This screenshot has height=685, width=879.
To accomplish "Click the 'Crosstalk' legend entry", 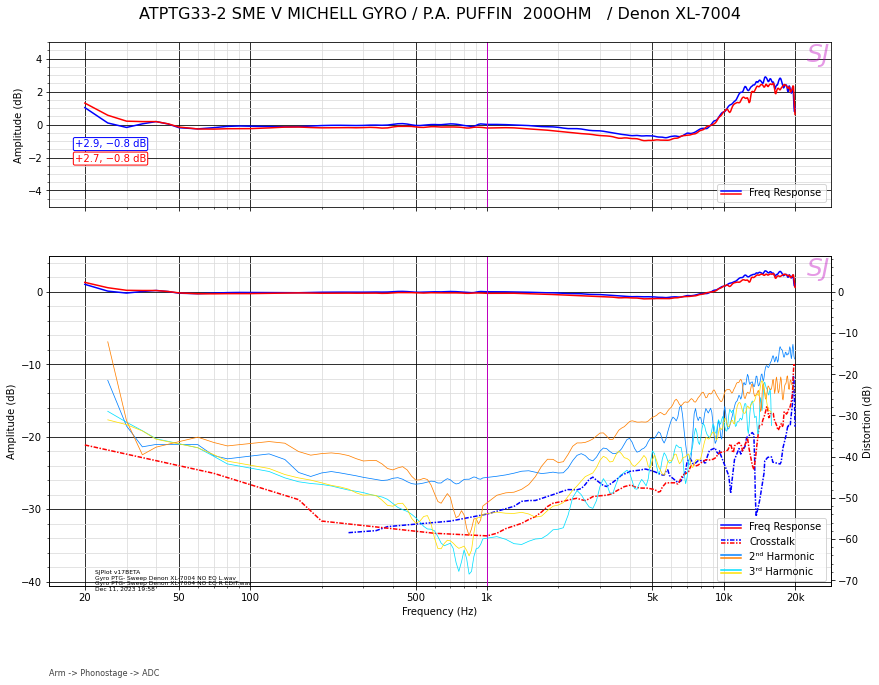I will pyautogui.click(x=772, y=541).
